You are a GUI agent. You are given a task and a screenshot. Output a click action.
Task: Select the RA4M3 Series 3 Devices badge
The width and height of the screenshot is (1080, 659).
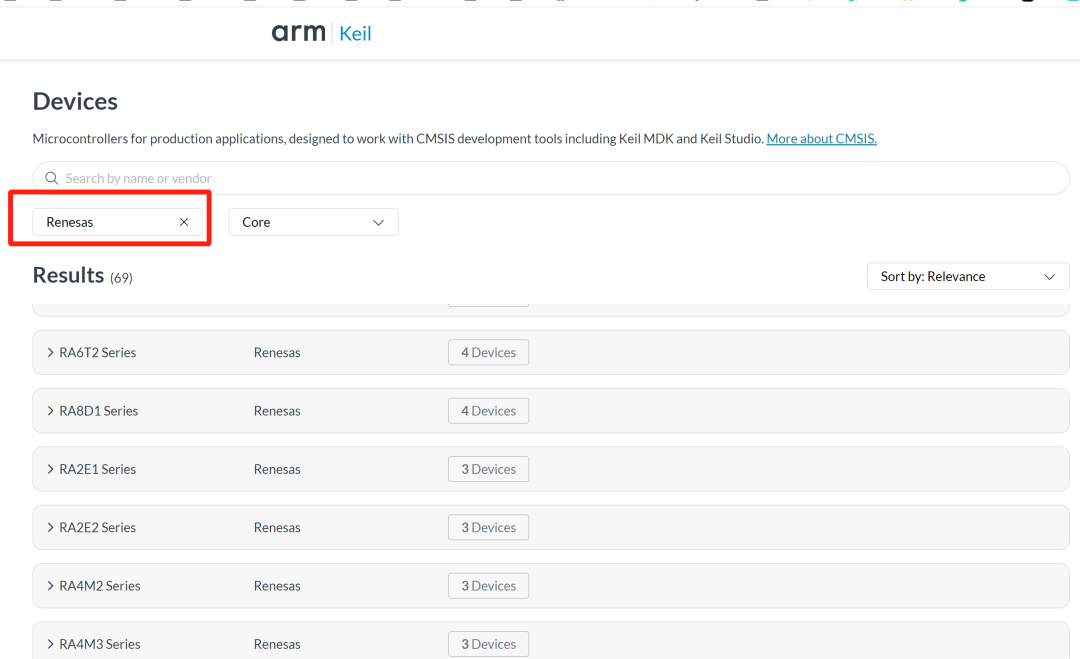(x=488, y=644)
